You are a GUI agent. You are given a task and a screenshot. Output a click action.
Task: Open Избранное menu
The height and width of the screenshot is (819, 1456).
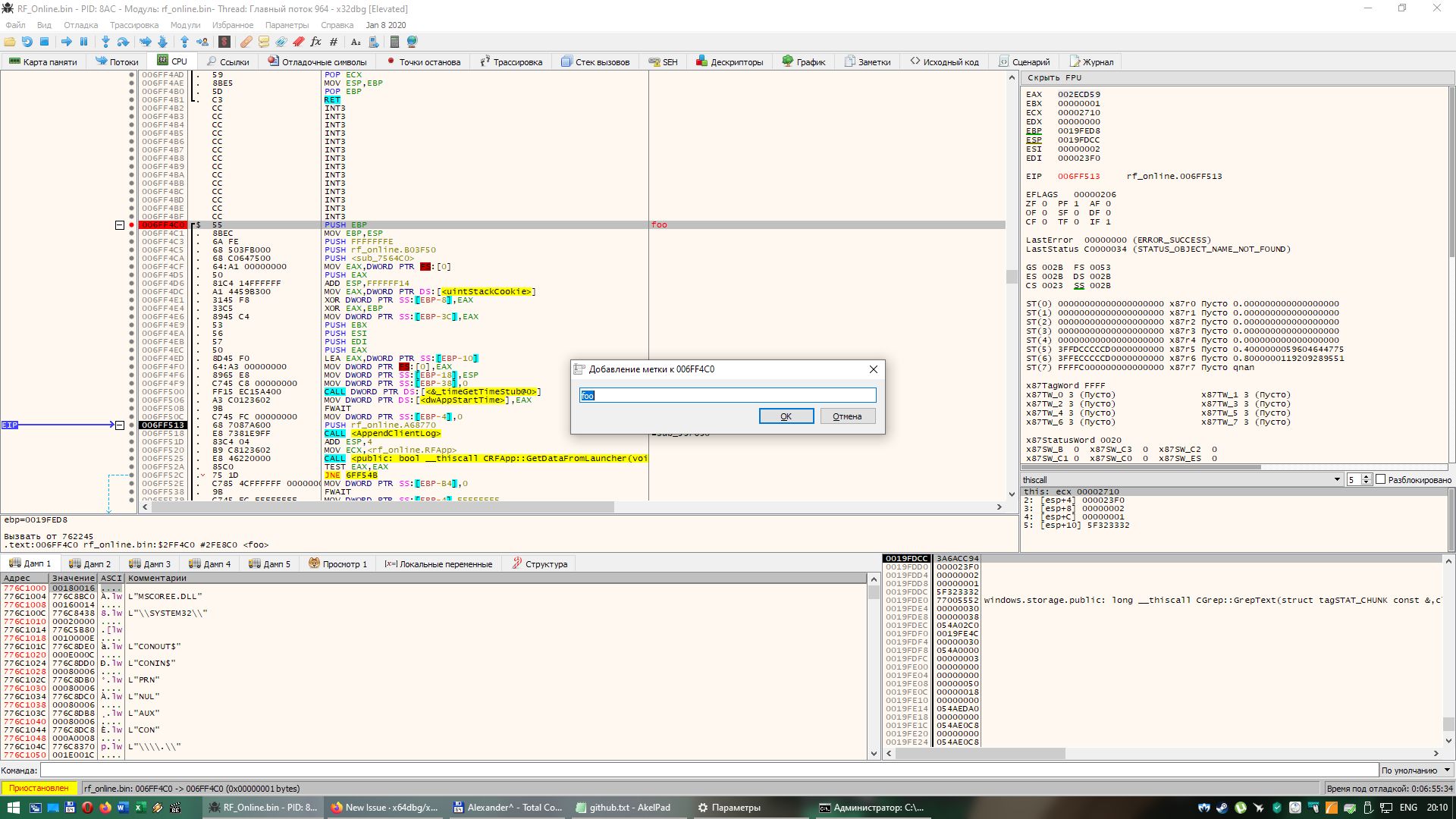tap(233, 25)
